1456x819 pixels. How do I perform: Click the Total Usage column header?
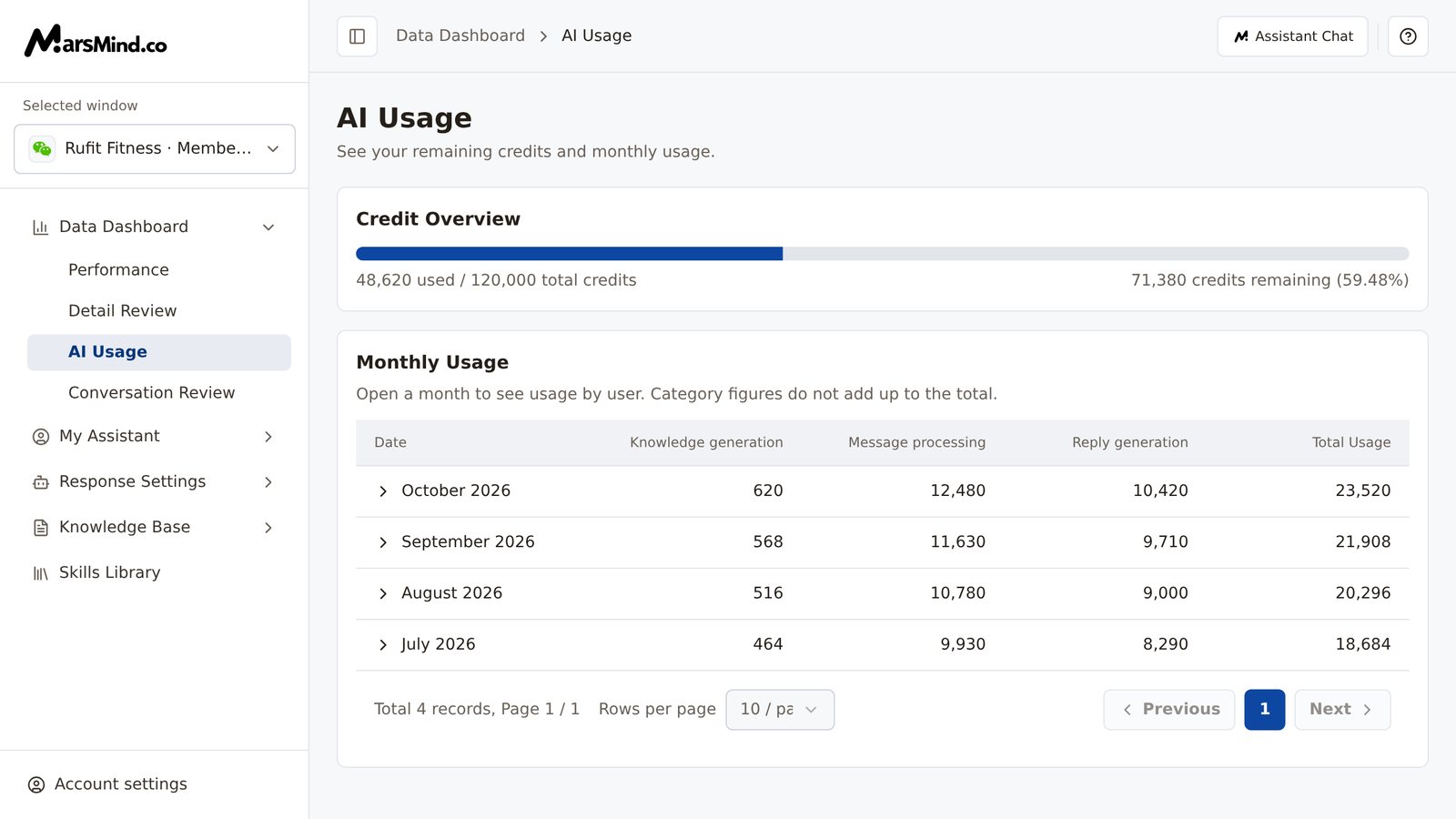pos(1351,442)
